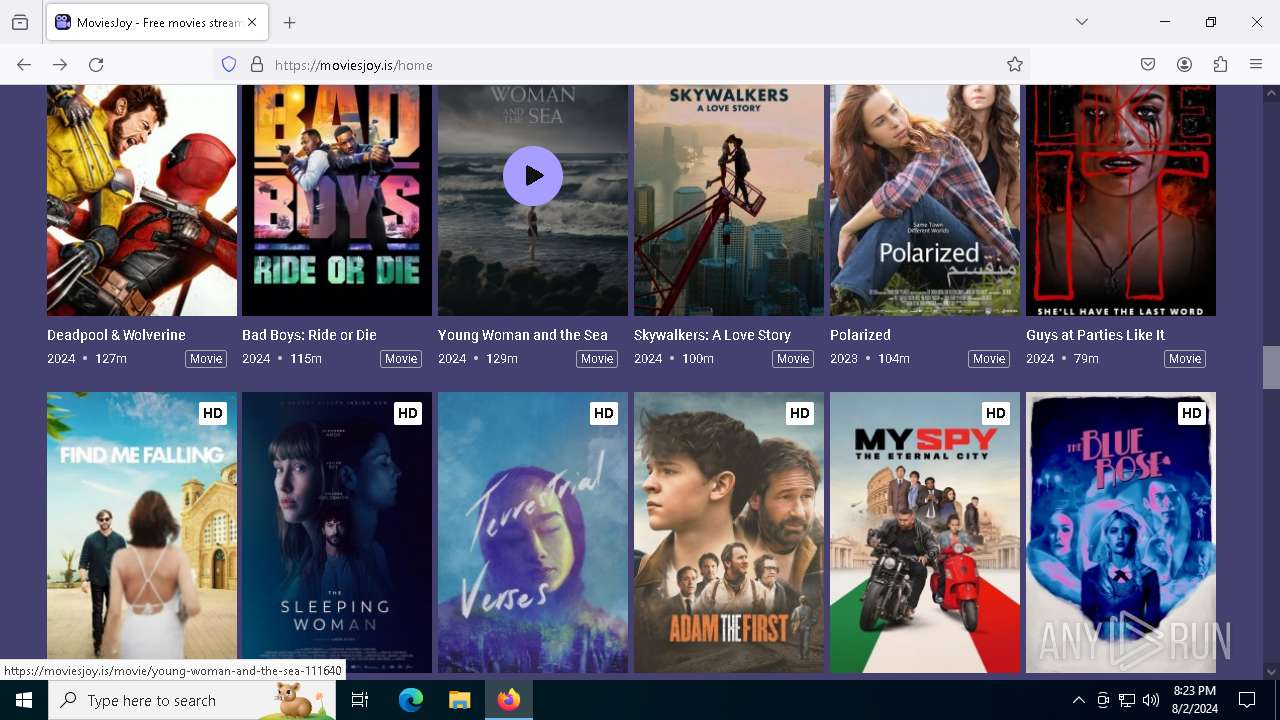Click the Firefox taskbar icon
This screenshot has width=1280, height=720.
pos(509,700)
